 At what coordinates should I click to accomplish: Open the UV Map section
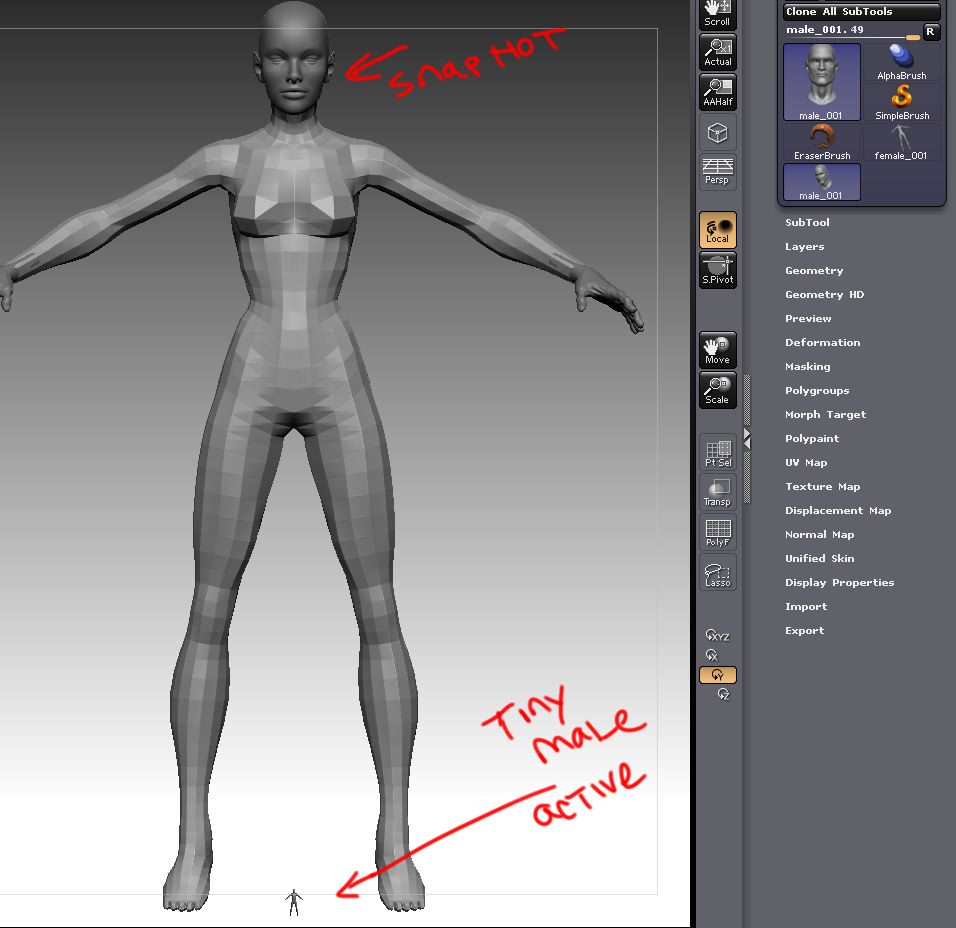(806, 463)
